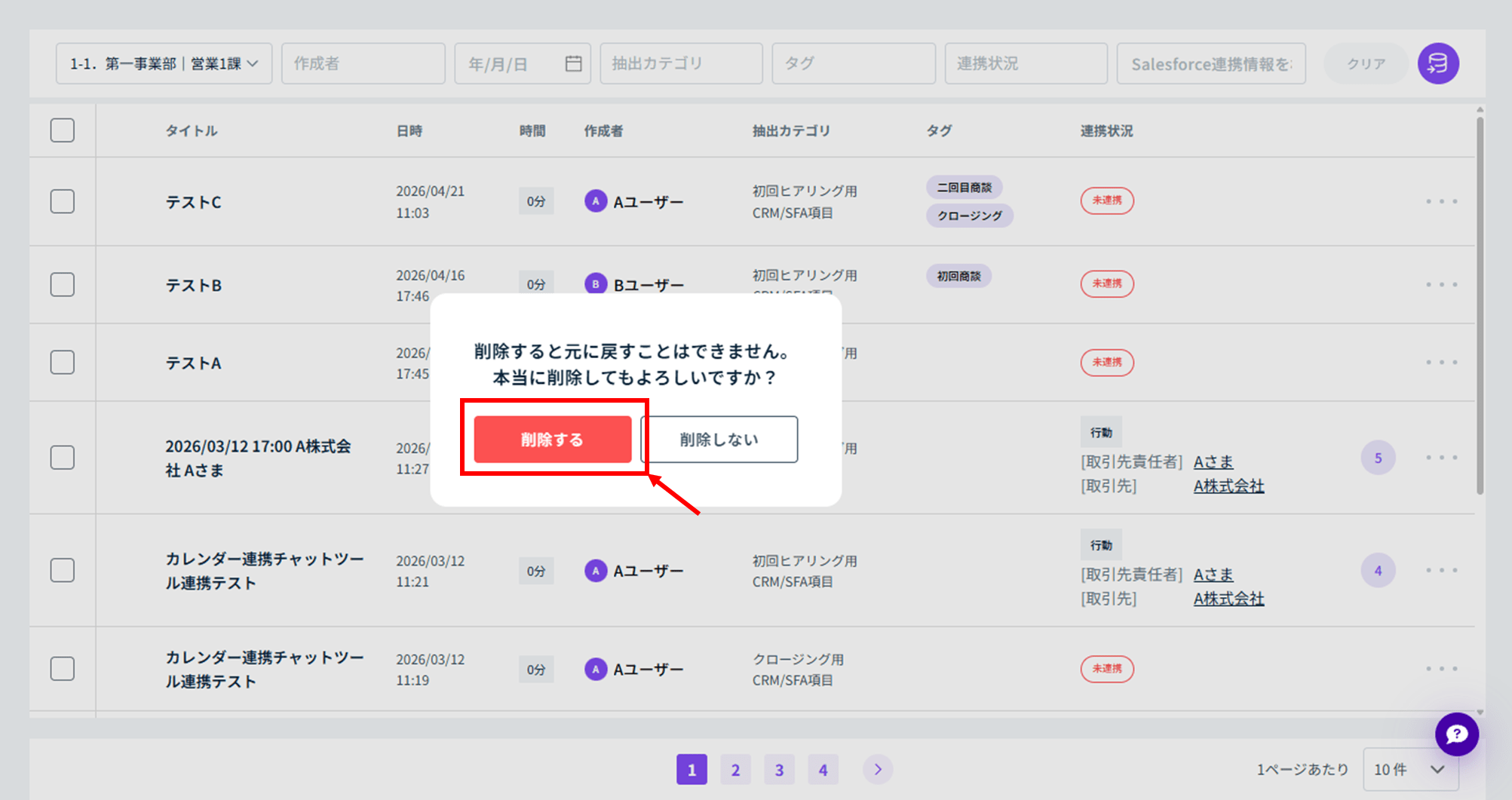Cancel with the 削除しない button
This screenshot has height=800, width=1512.
(x=719, y=440)
